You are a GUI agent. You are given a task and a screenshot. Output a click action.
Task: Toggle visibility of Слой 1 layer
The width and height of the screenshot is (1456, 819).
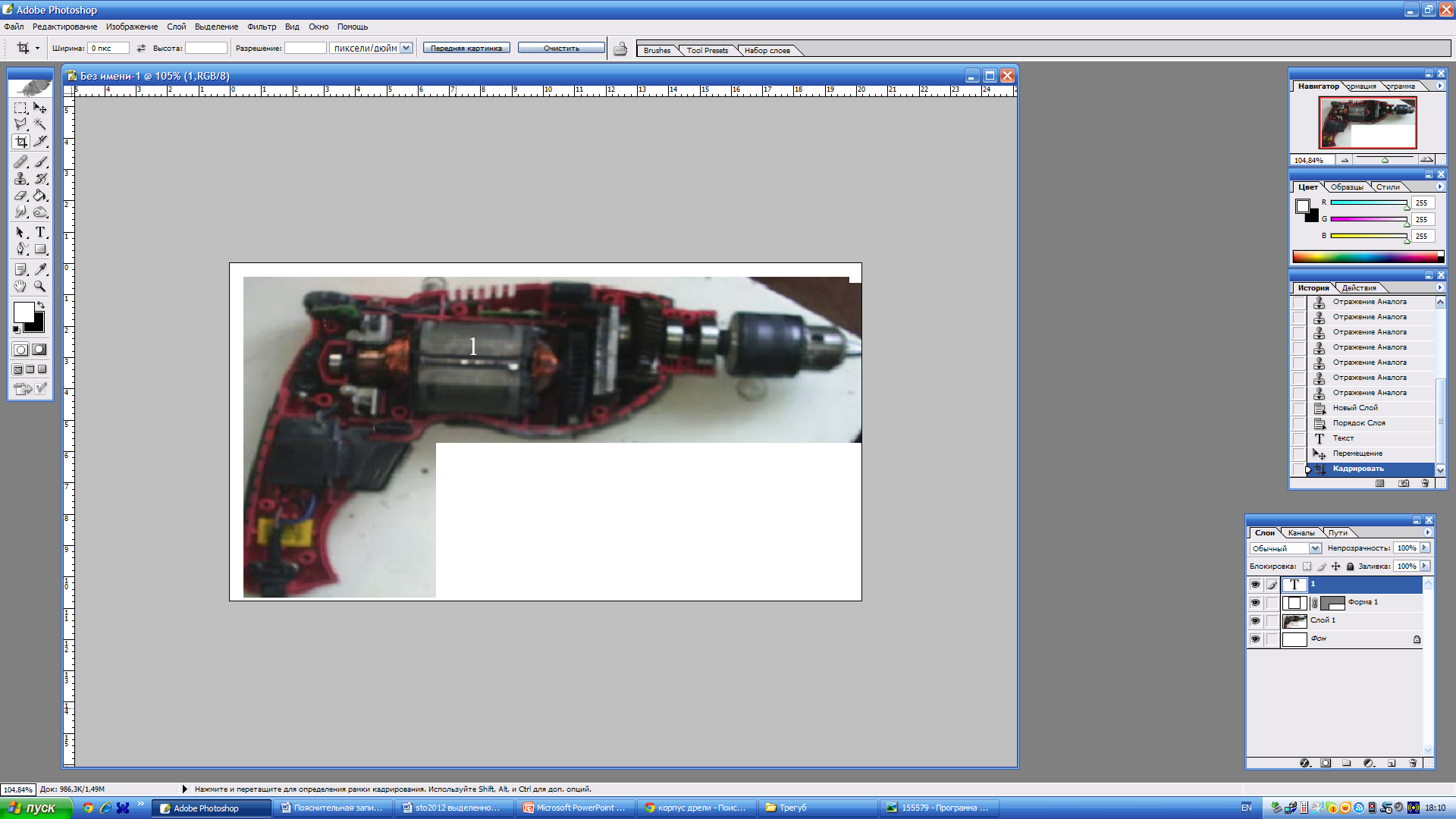coord(1255,621)
